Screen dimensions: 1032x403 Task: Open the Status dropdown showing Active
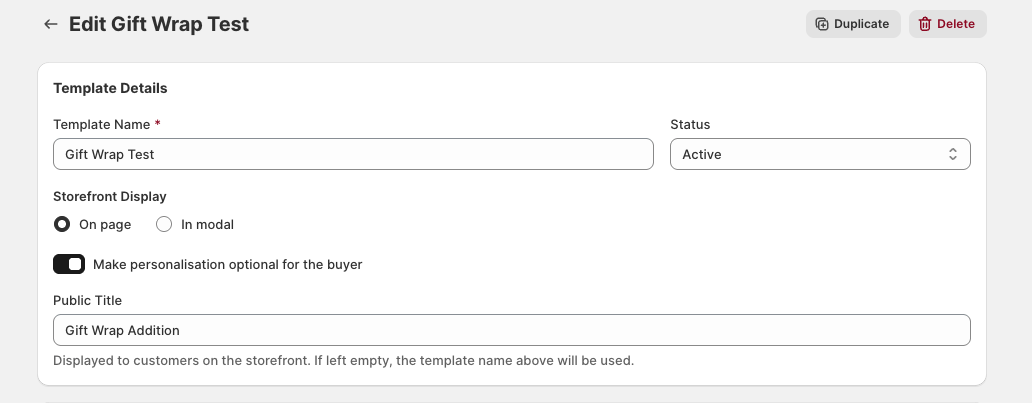point(820,154)
